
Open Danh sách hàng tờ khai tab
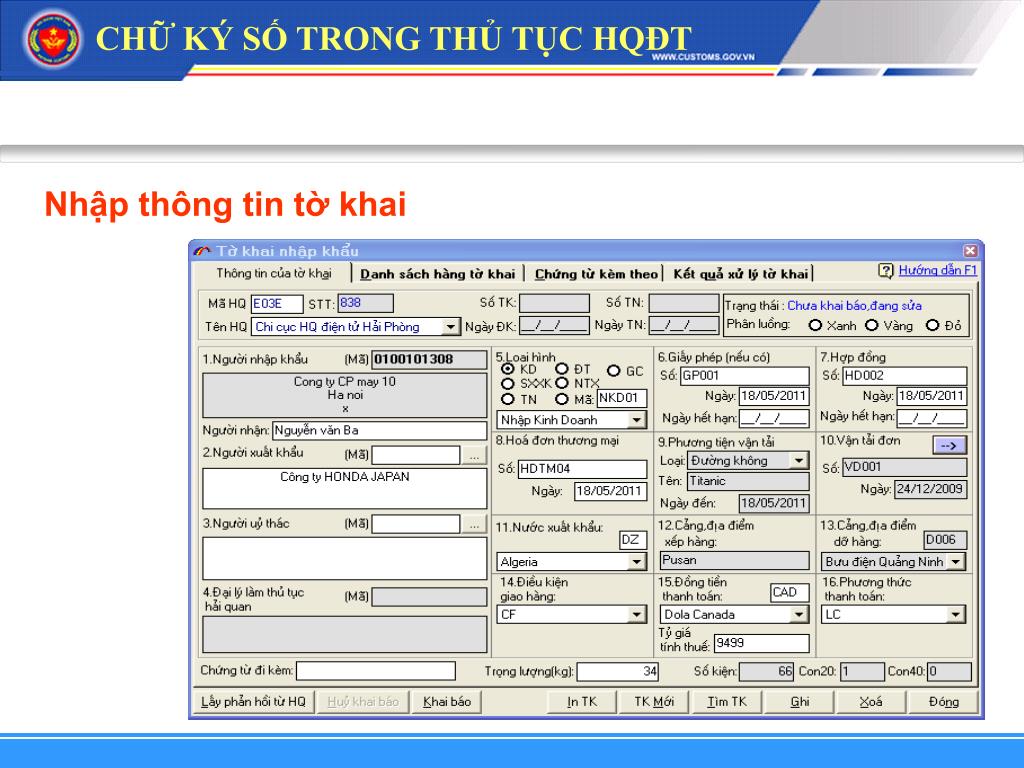[x=438, y=274]
